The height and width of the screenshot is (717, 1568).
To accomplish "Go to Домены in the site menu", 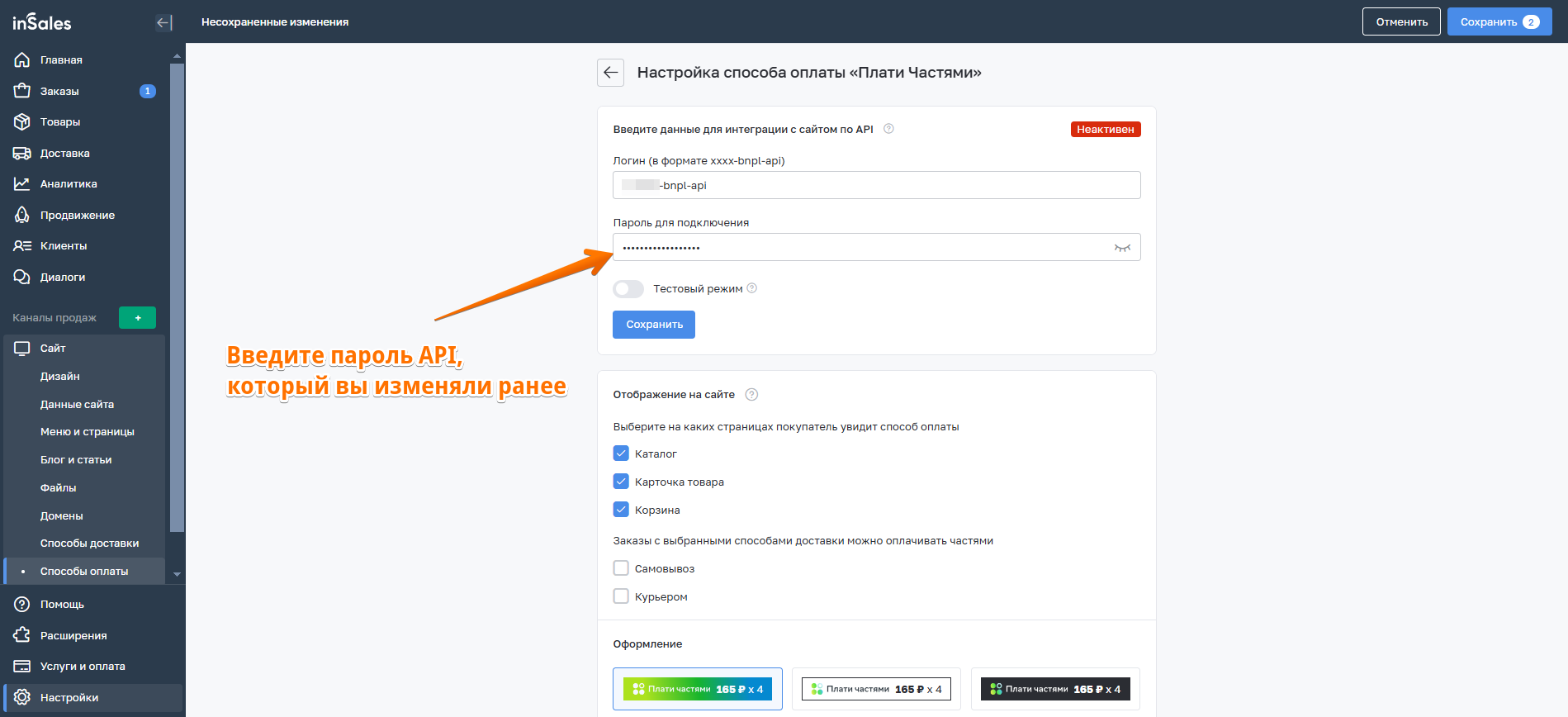I will point(62,515).
